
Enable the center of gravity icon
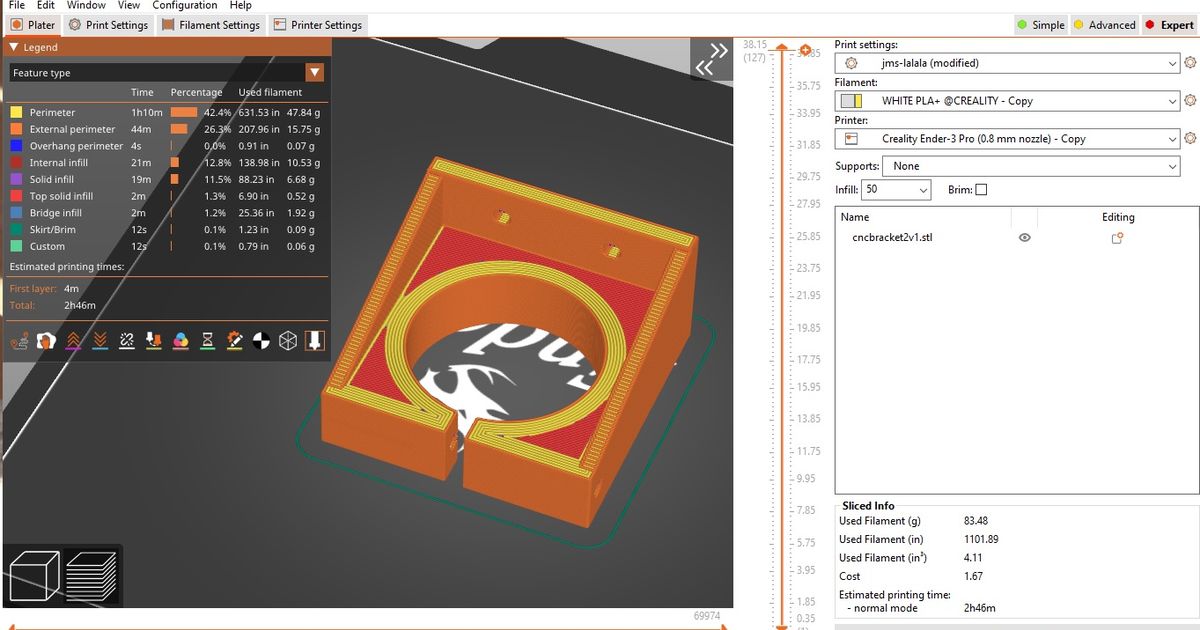[x=262, y=340]
